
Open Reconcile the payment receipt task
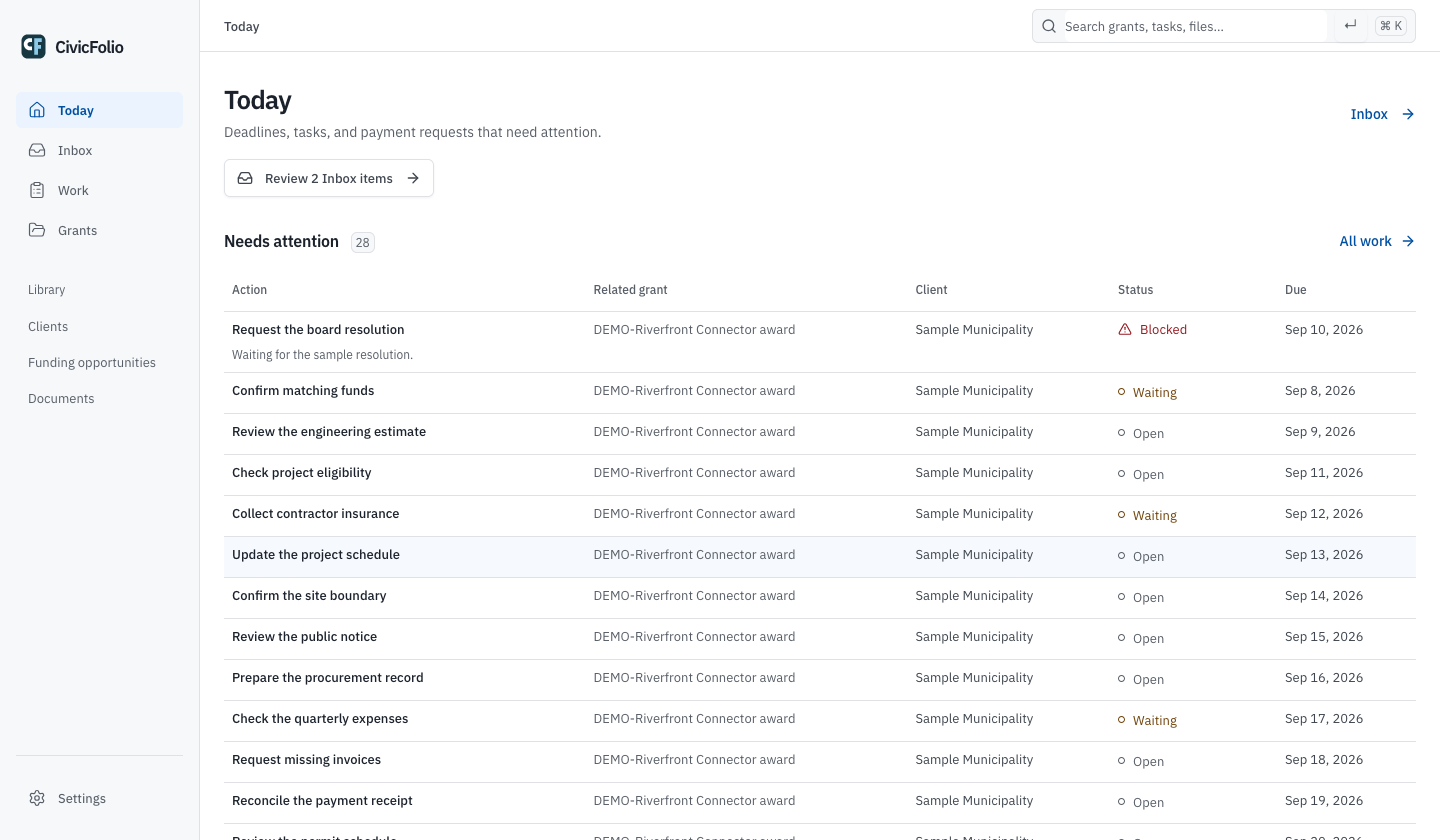click(322, 800)
